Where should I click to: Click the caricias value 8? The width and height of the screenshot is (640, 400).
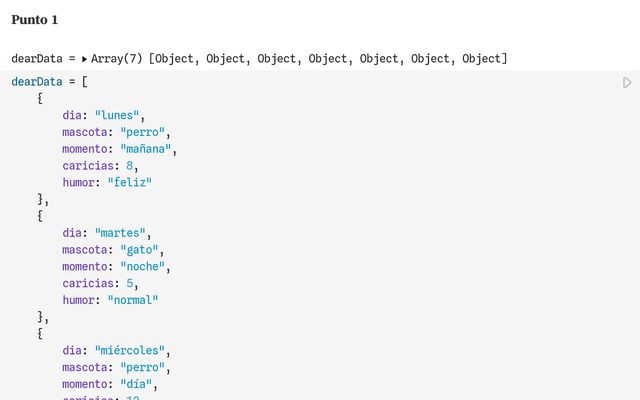(x=129, y=165)
